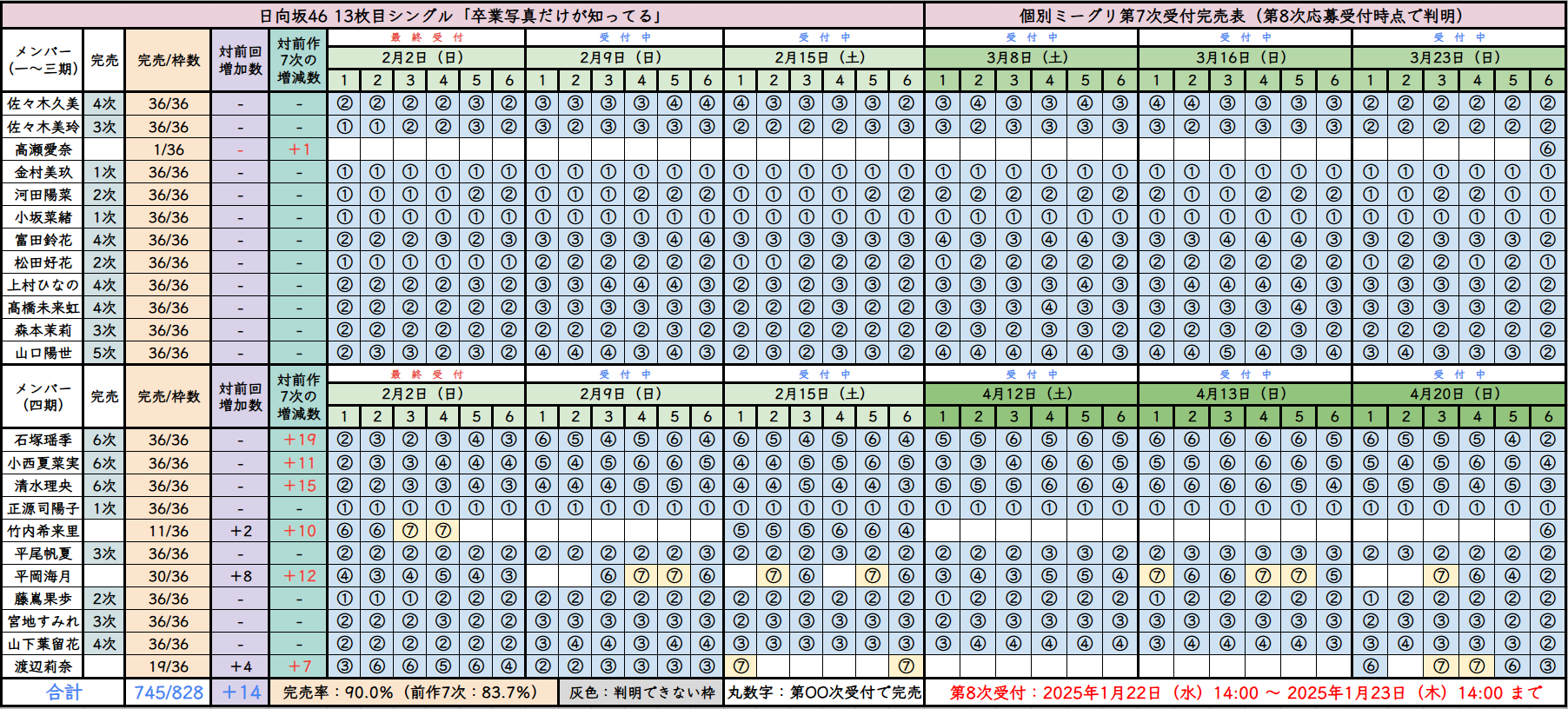The width and height of the screenshot is (1568, 709).
Task: Select the 6次 cell for 石塚瑶季
Action: 104,440
